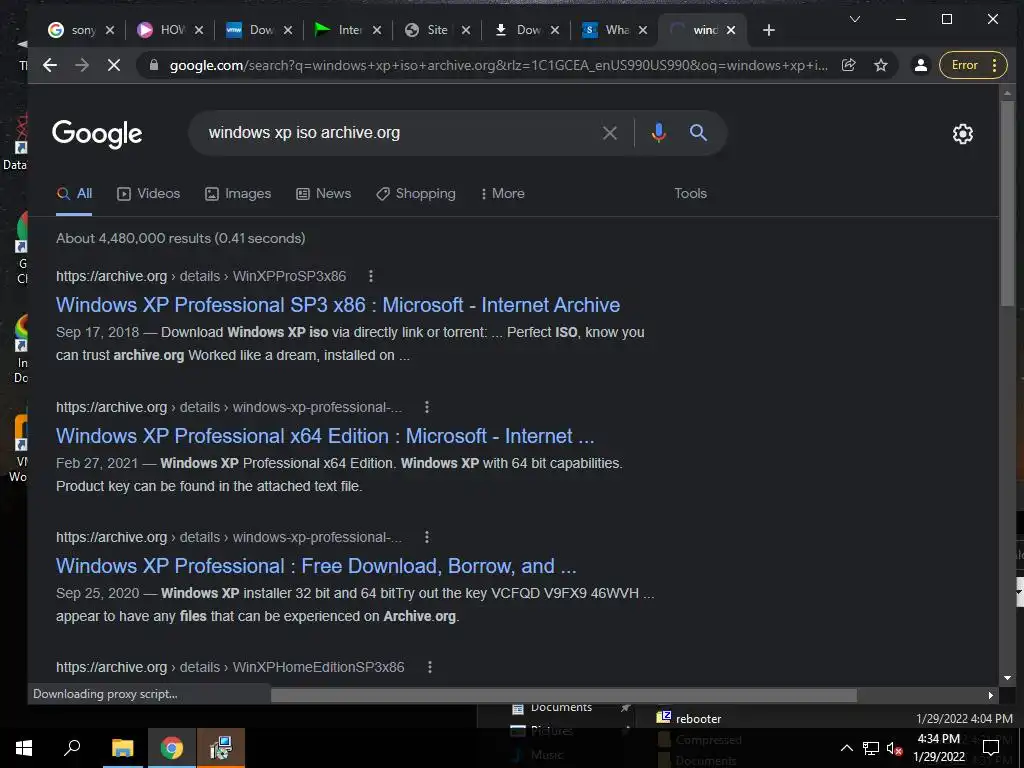The width and height of the screenshot is (1024, 768).
Task: Switch to the Shopping results tab
Action: point(415,193)
